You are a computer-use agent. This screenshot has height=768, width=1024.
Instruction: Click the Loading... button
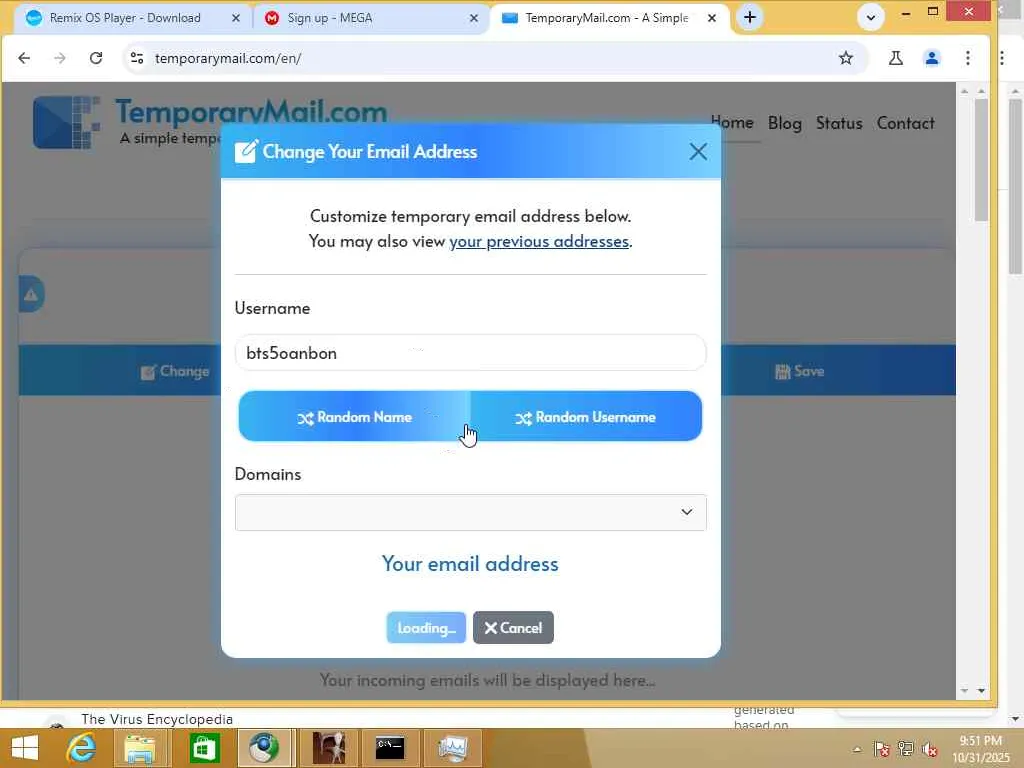coord(426,628)
